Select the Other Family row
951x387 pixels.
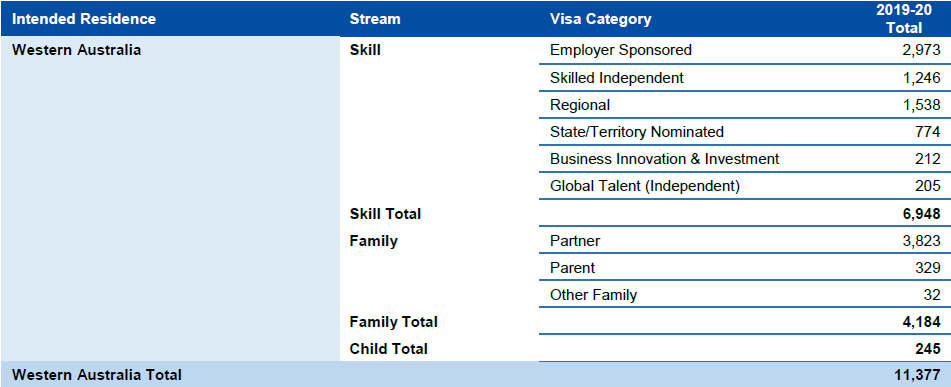745,295
